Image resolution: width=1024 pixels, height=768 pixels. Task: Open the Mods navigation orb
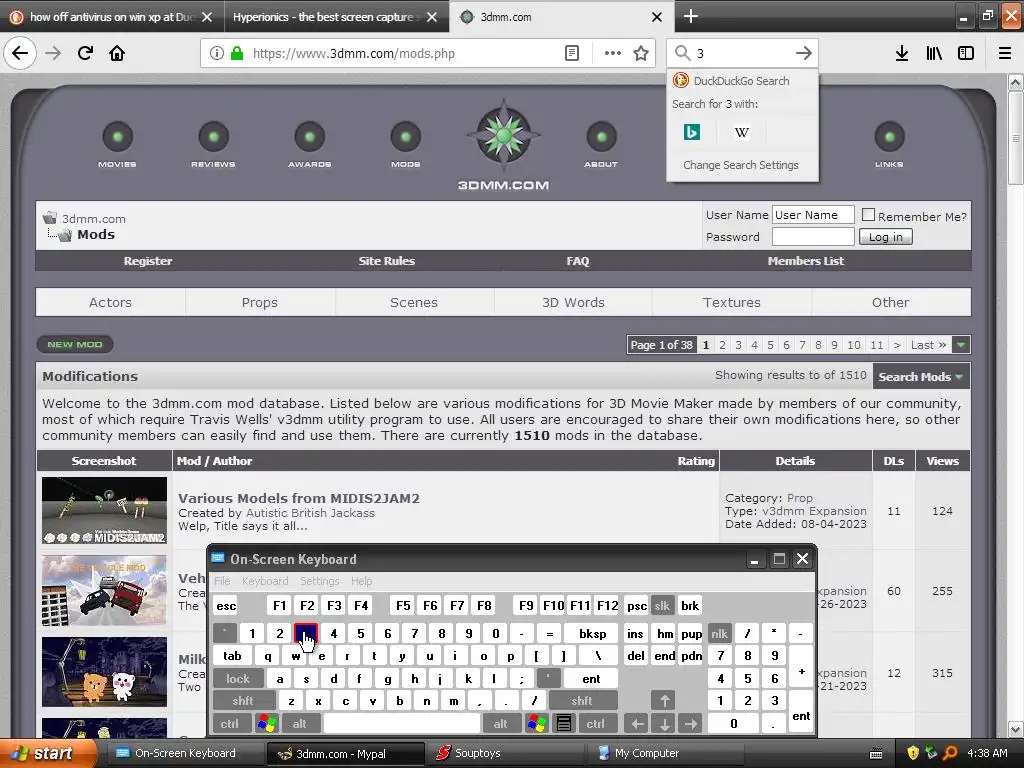[406, 137]
